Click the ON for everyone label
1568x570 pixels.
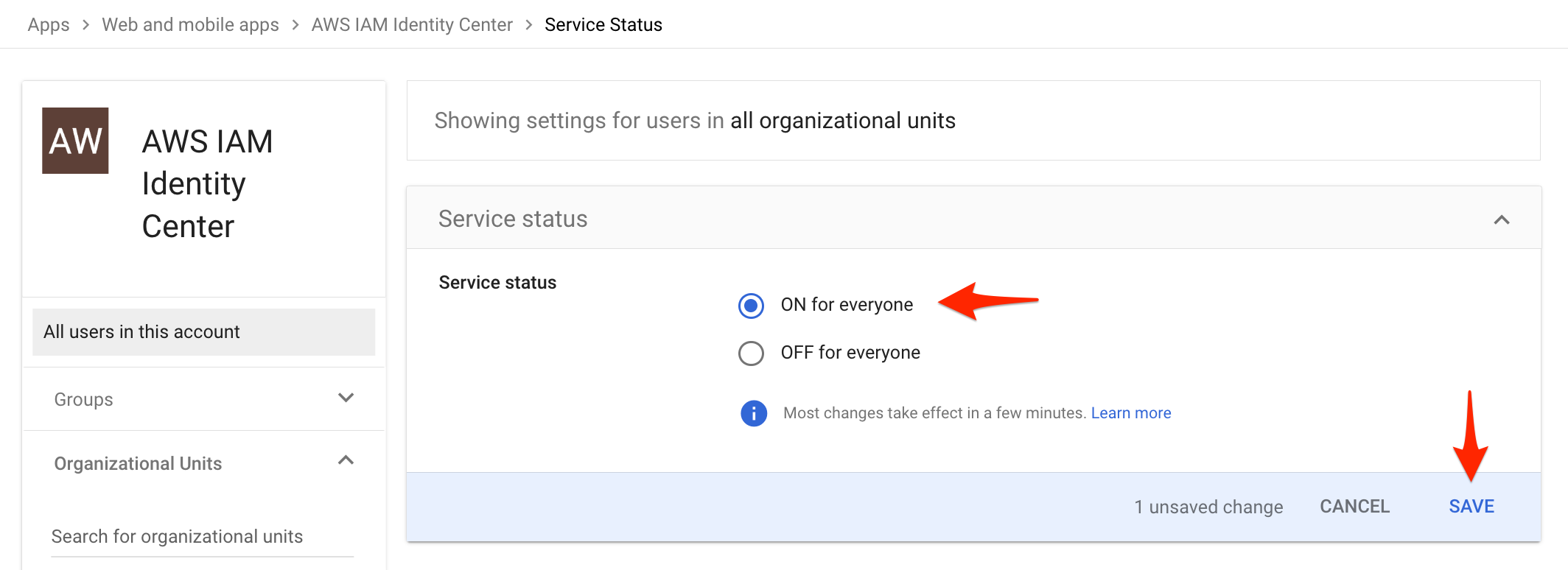click(847, 305)
